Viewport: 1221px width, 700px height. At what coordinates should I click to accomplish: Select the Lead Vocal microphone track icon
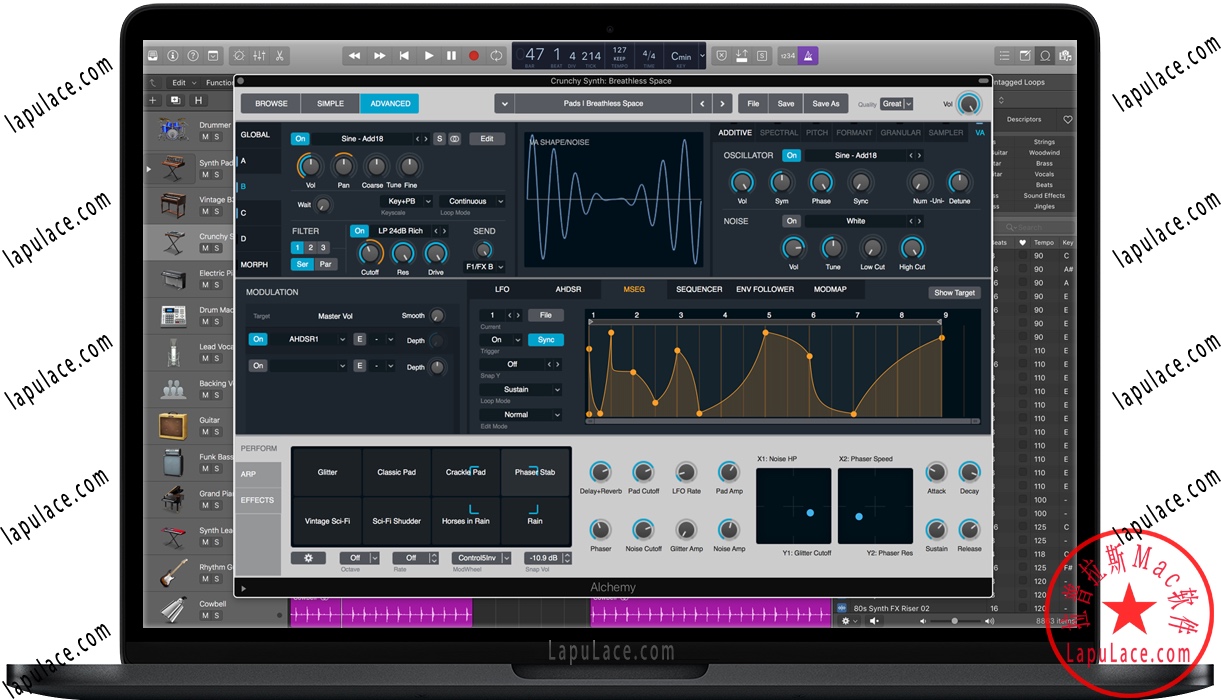tap(173, 352)
